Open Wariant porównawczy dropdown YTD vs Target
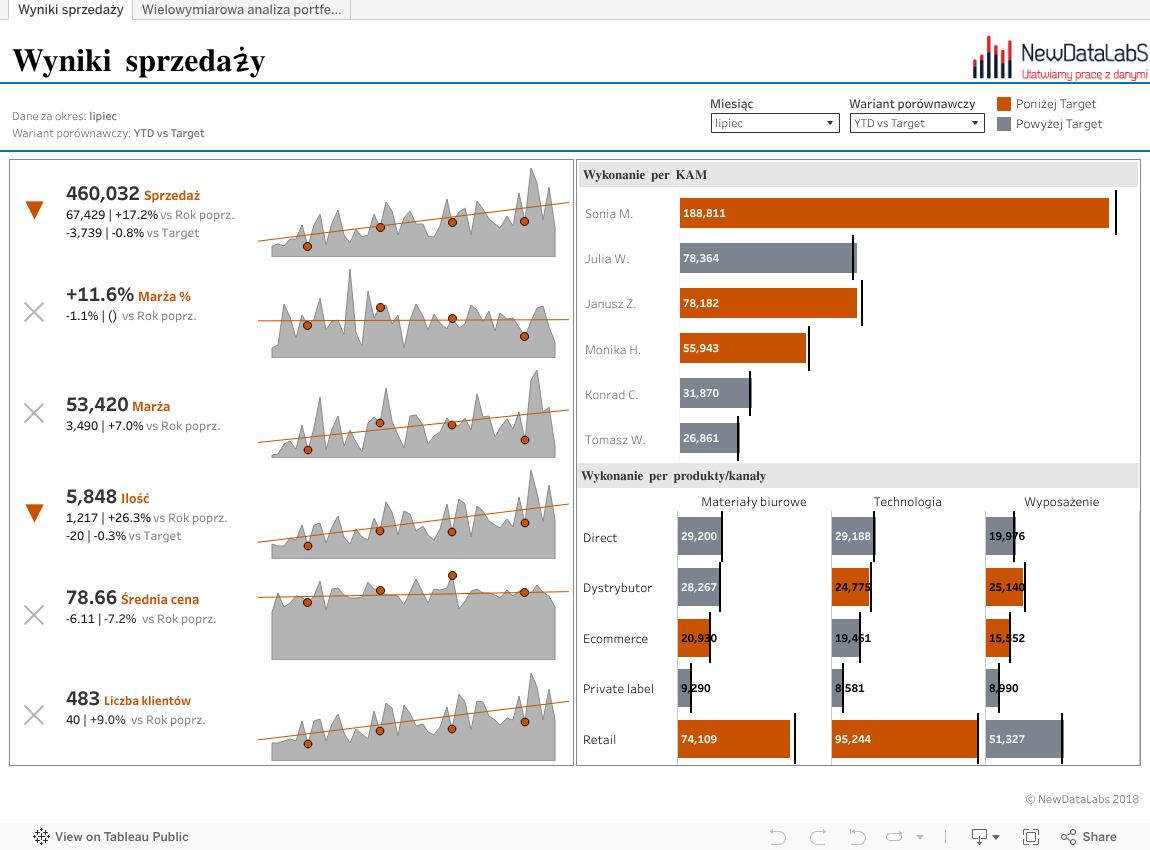This screenshot has height=850, width=1150. tap(916, 123)
